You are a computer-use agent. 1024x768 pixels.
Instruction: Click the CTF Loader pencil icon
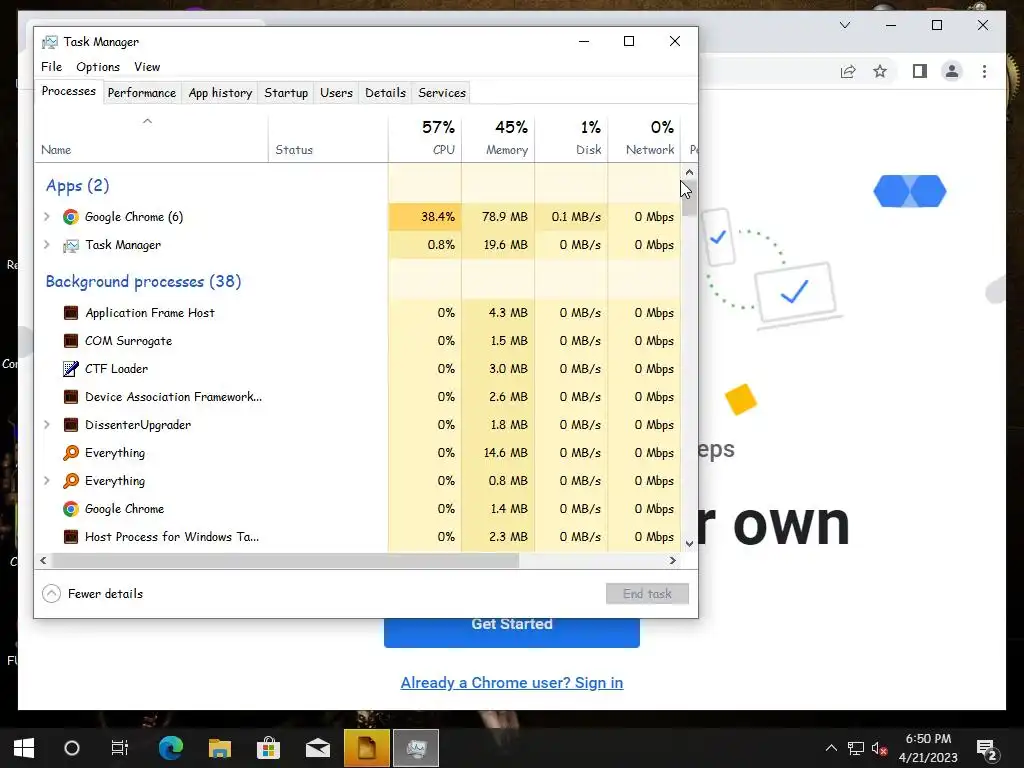coord(71,369)
